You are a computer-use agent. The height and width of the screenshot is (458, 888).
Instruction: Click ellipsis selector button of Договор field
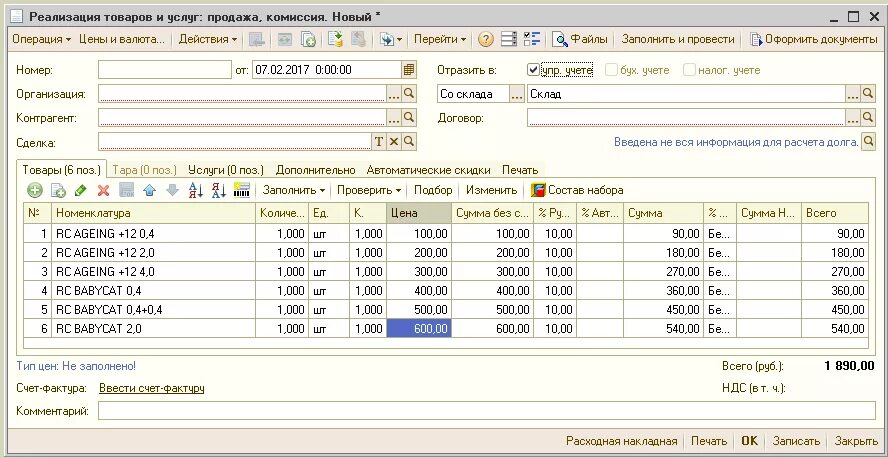[x=853, y=118]
